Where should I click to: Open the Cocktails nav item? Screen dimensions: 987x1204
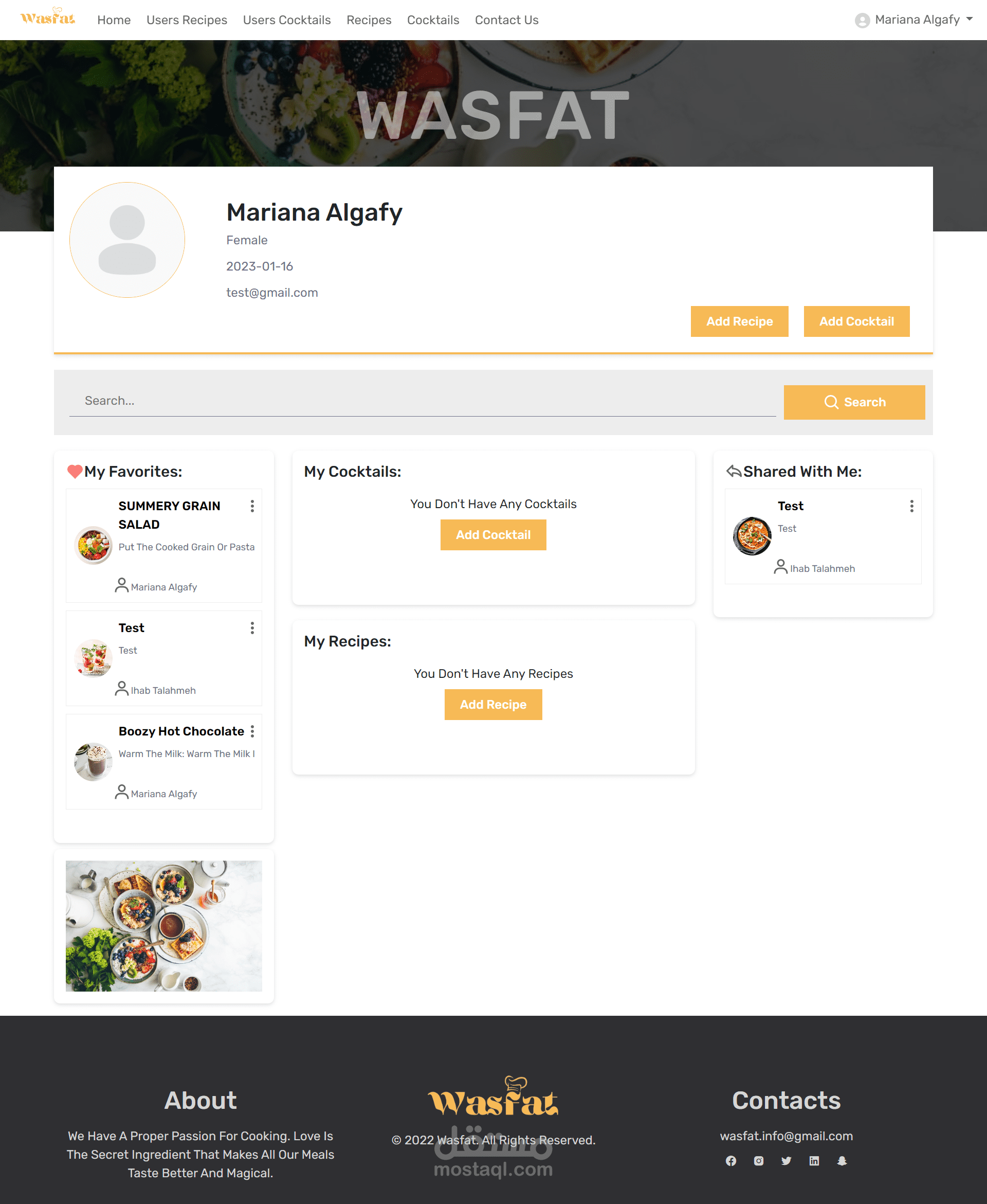[433, 20]
